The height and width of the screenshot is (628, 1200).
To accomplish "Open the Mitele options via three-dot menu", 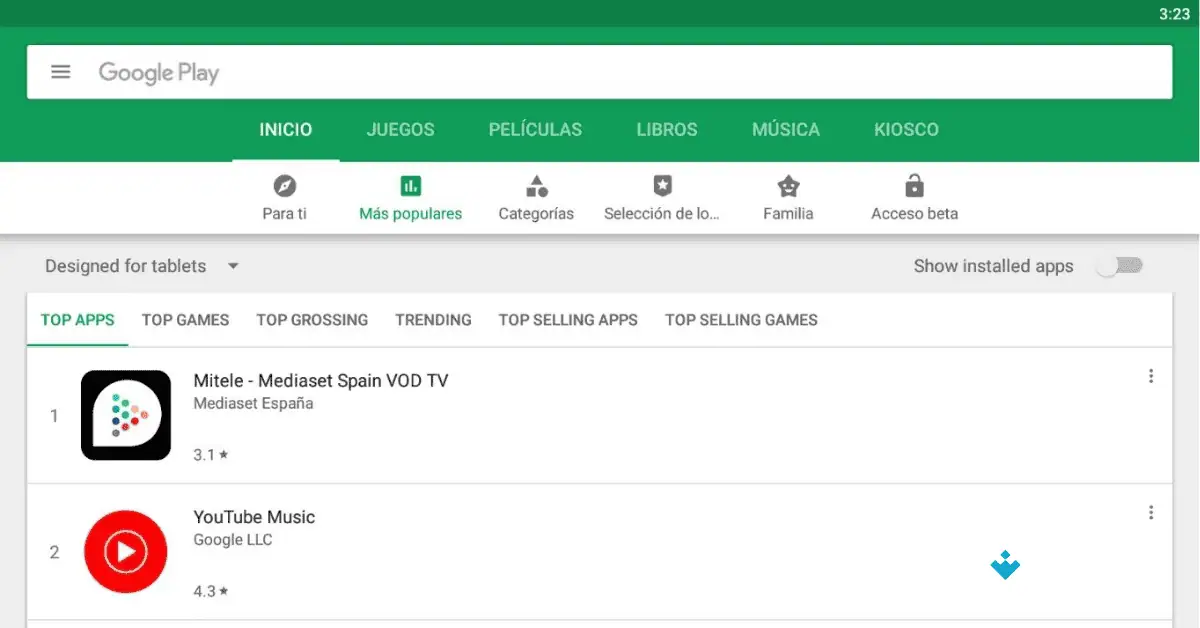I will (x=1149, y=375).
